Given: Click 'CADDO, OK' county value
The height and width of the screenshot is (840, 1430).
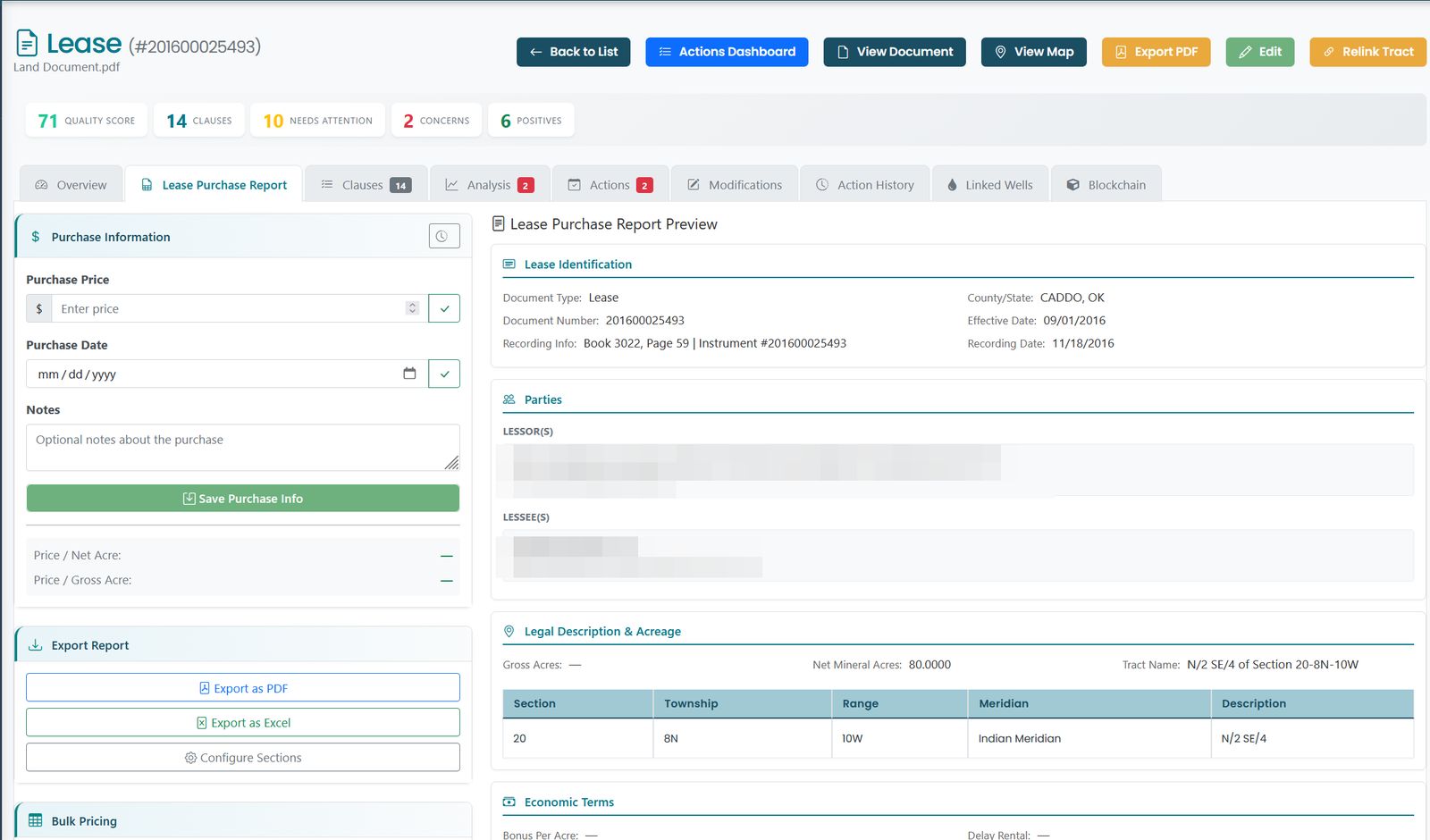Looking at the screenshot, I should (x=1072, y=298).
